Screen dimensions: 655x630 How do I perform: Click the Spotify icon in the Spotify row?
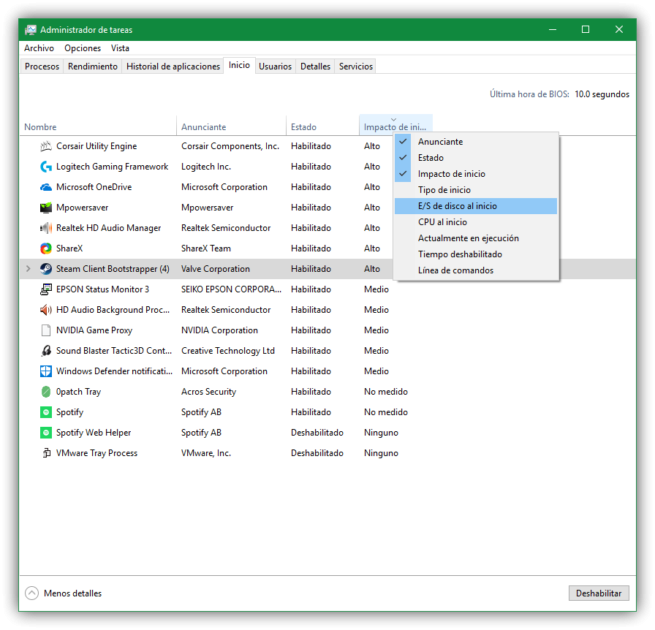coord(46,412)
